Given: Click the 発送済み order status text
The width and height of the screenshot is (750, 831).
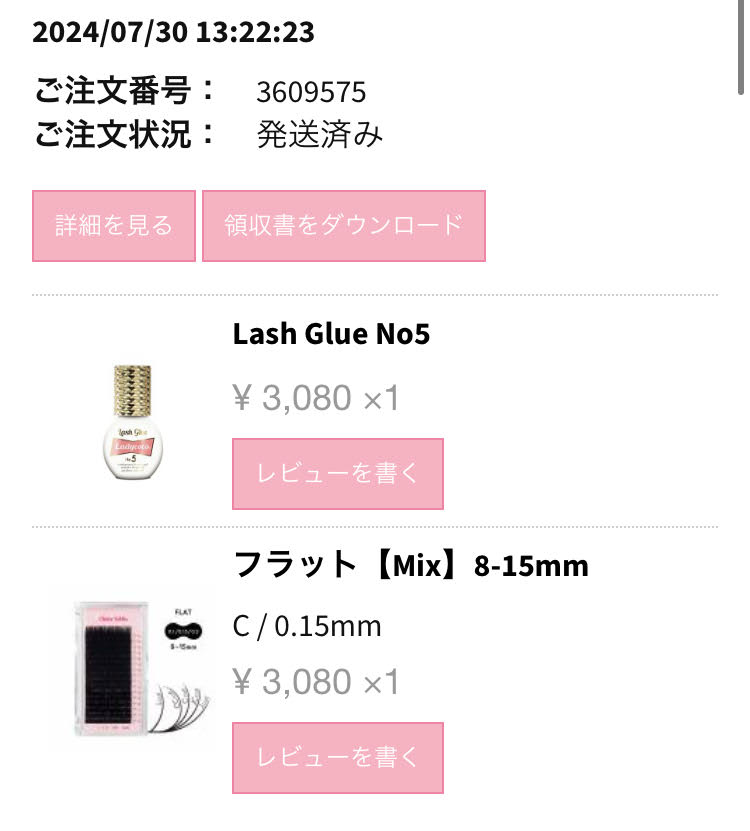Looking at the screenshot, I should 320,135.
